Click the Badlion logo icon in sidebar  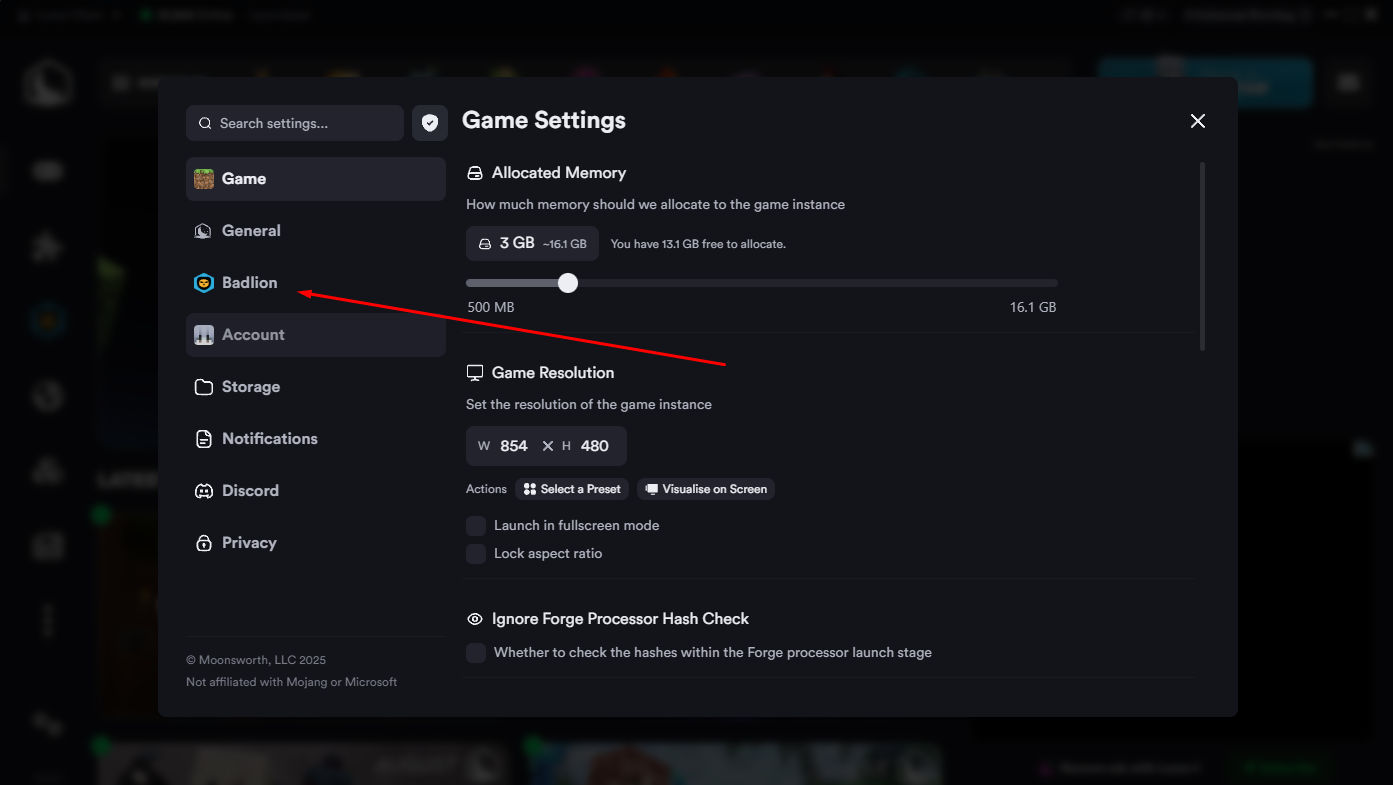[x=204, y=283]
